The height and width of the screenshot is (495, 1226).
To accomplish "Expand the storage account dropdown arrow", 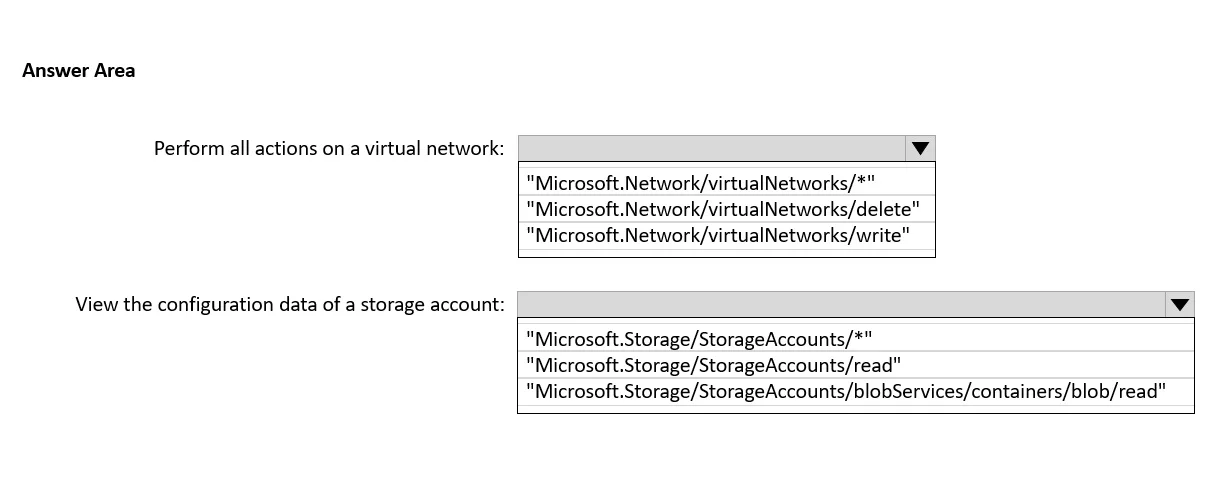I will (x=1180, y=304).
